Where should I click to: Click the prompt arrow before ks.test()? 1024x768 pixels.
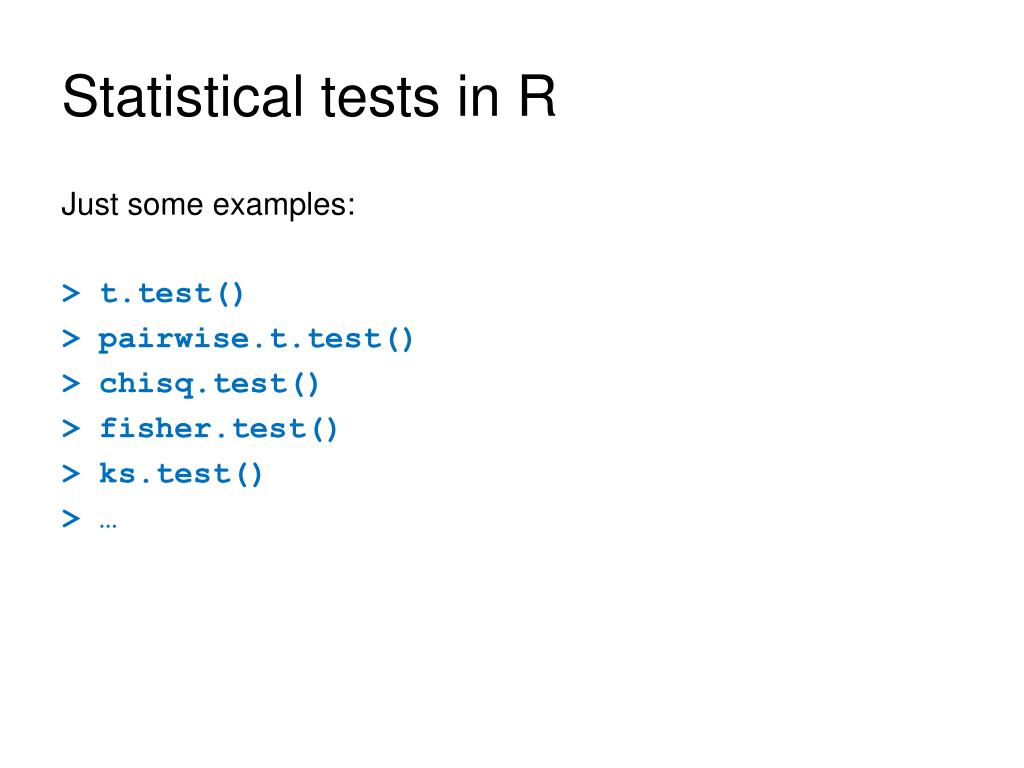point(71,474)
